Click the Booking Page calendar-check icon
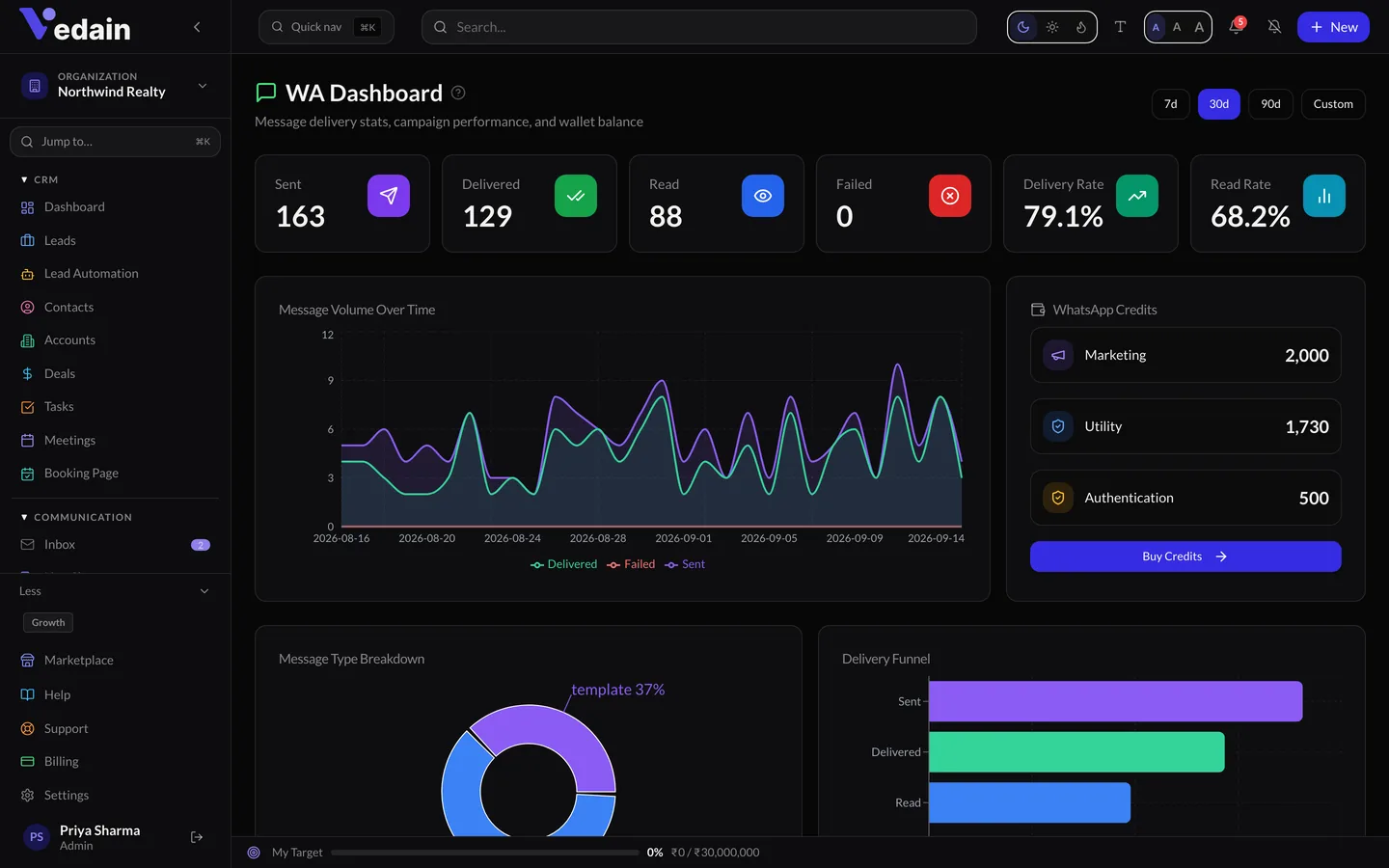The height and width of the screenshot is (868, 1389). (x=27, y=474)
